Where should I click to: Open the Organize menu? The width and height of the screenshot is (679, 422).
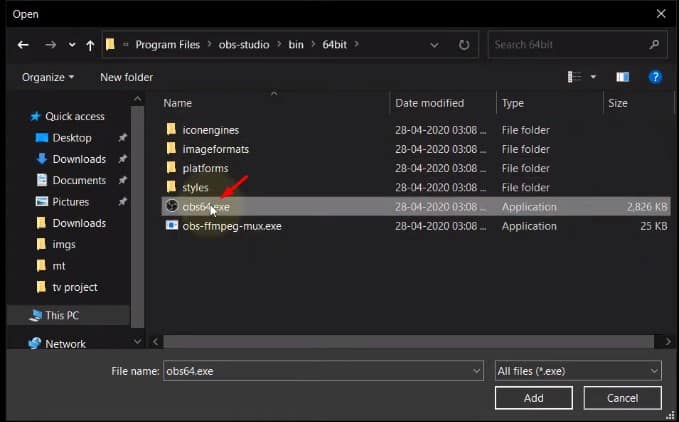(48, 77)
